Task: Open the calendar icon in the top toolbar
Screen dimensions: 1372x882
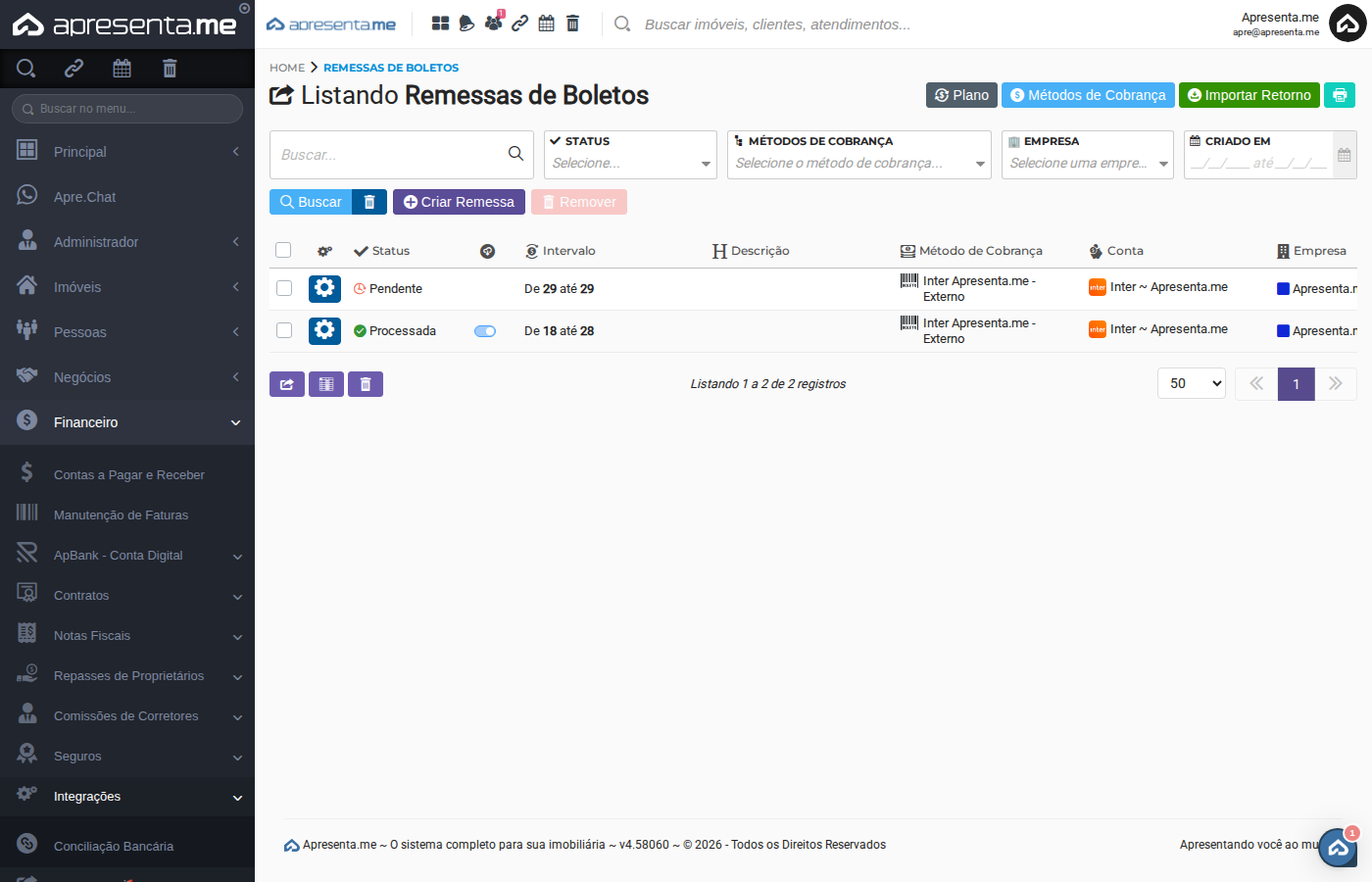Action: pos(546,23)
